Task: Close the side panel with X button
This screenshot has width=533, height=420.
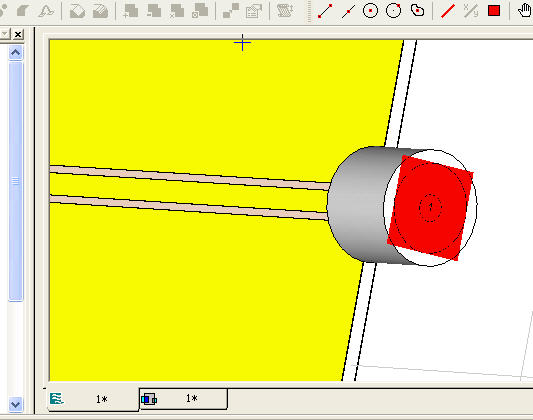Action: [x=18, y=34]
